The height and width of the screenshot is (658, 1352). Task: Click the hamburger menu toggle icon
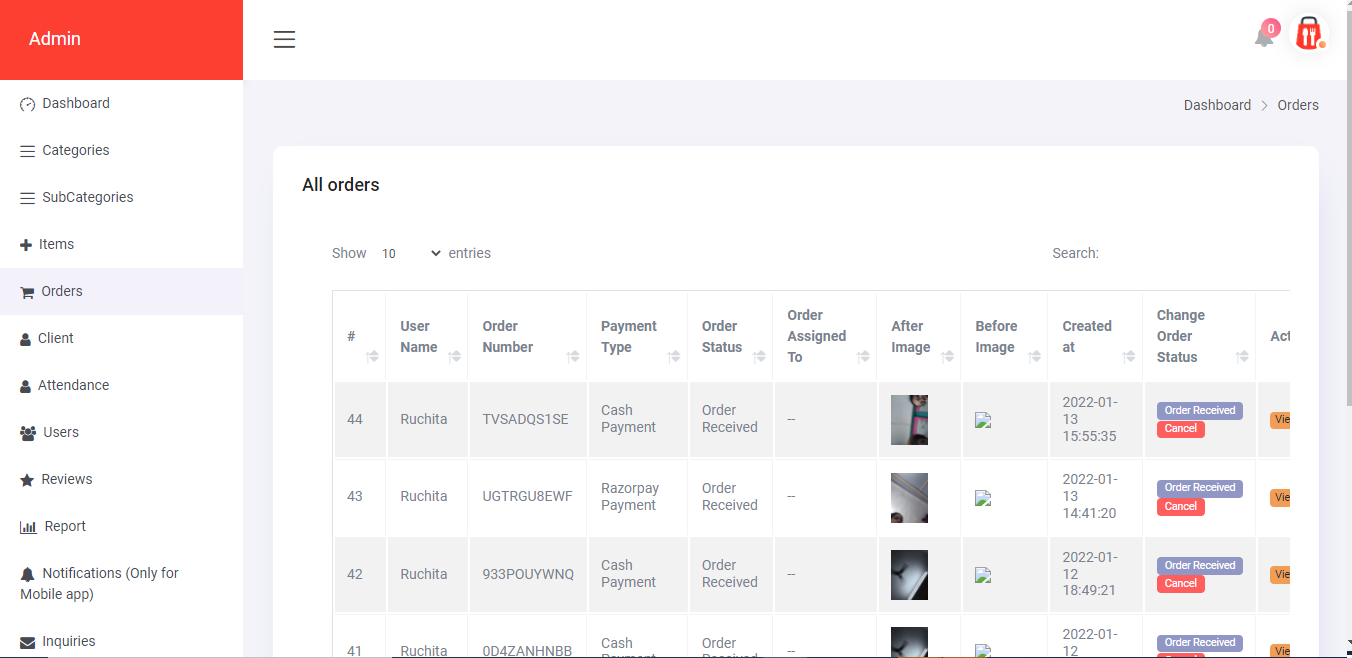tap(284, 39)
